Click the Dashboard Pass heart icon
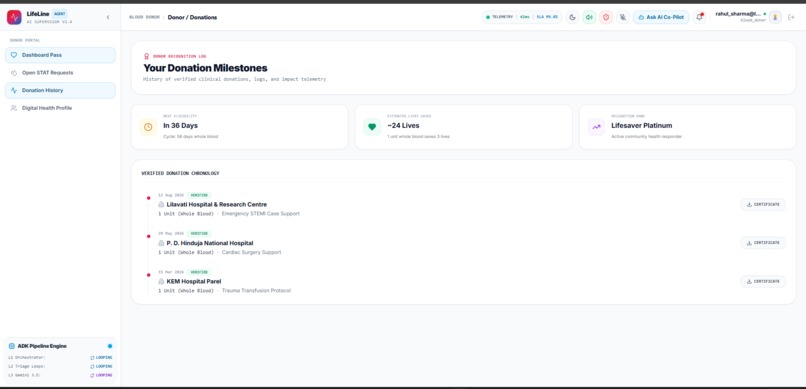This screenshot has height=389, width=806. tap(14, 55)
